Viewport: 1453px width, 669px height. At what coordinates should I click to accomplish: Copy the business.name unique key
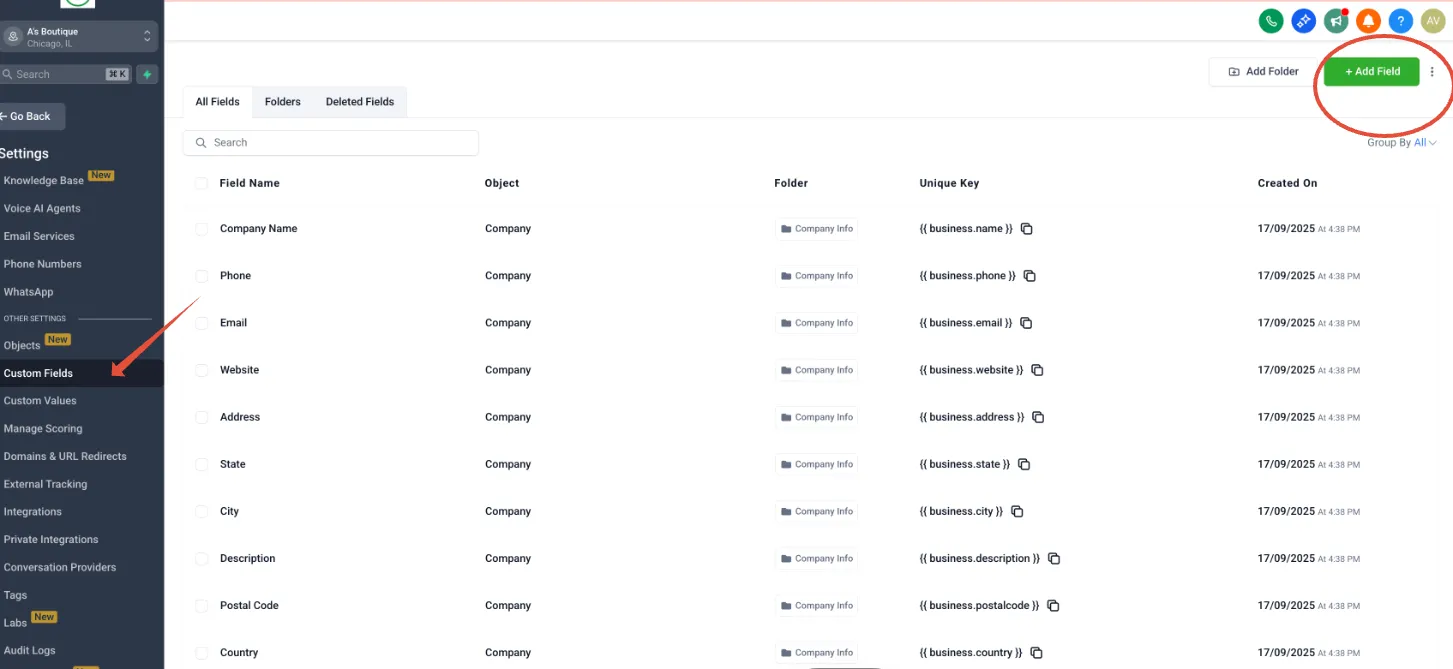[1026, 229]
